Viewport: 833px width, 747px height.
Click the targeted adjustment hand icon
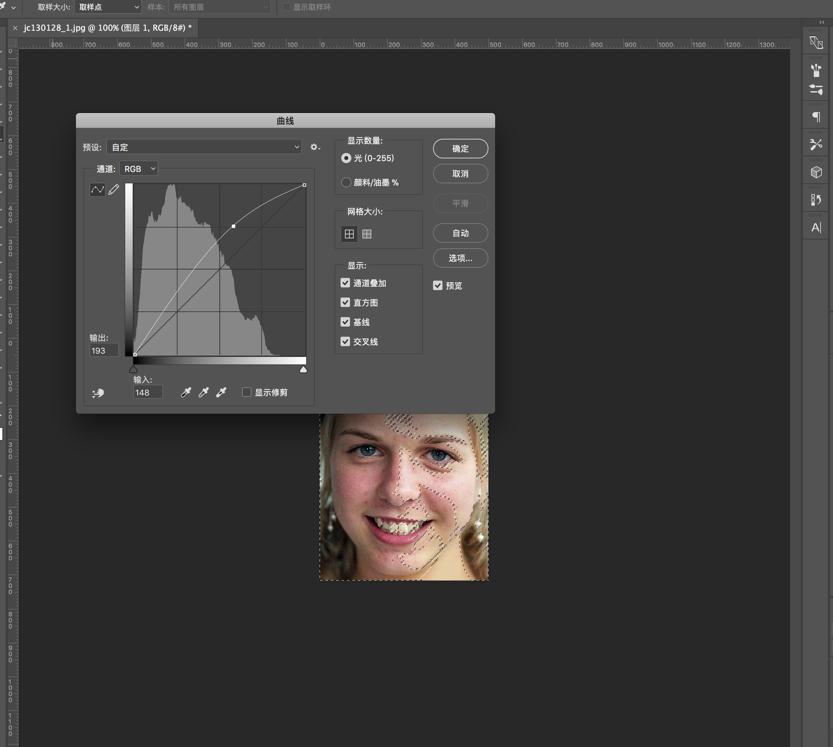[96, 393]
